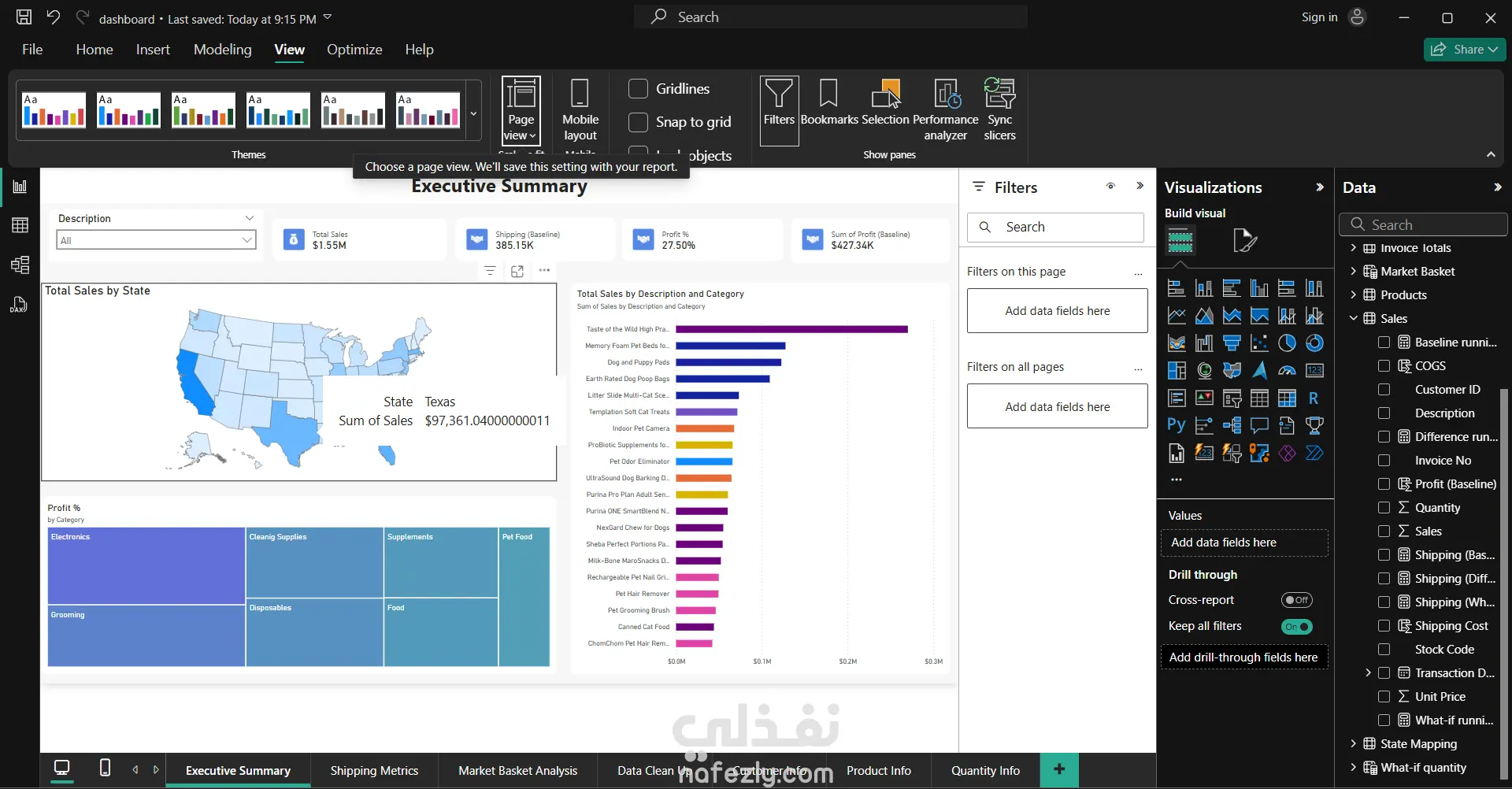
Task: Turn on focus mode for the map visual
Action: pos(517,271)
